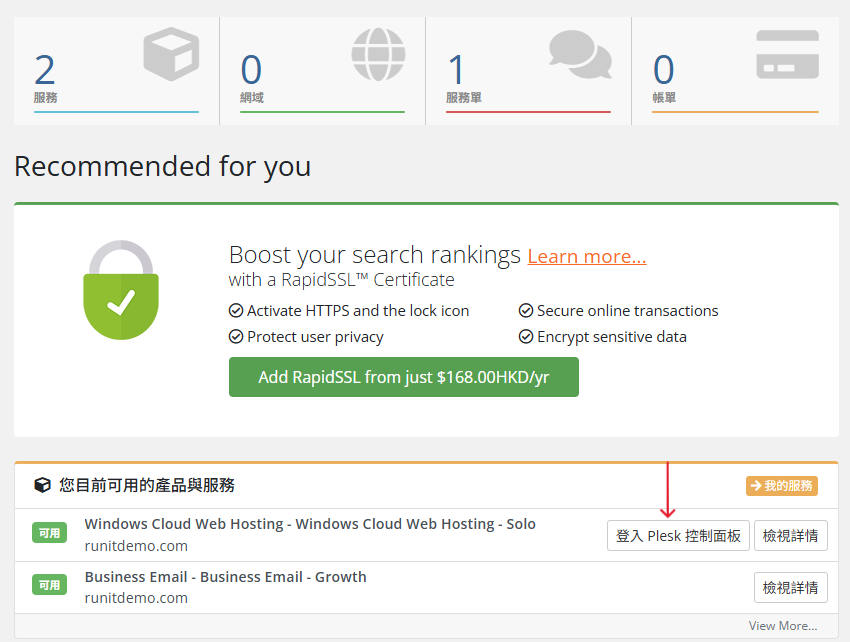Click 登入 Plesk 控制面板 button
Viewport: 850px width, 642px height.
tap(678, 535)
